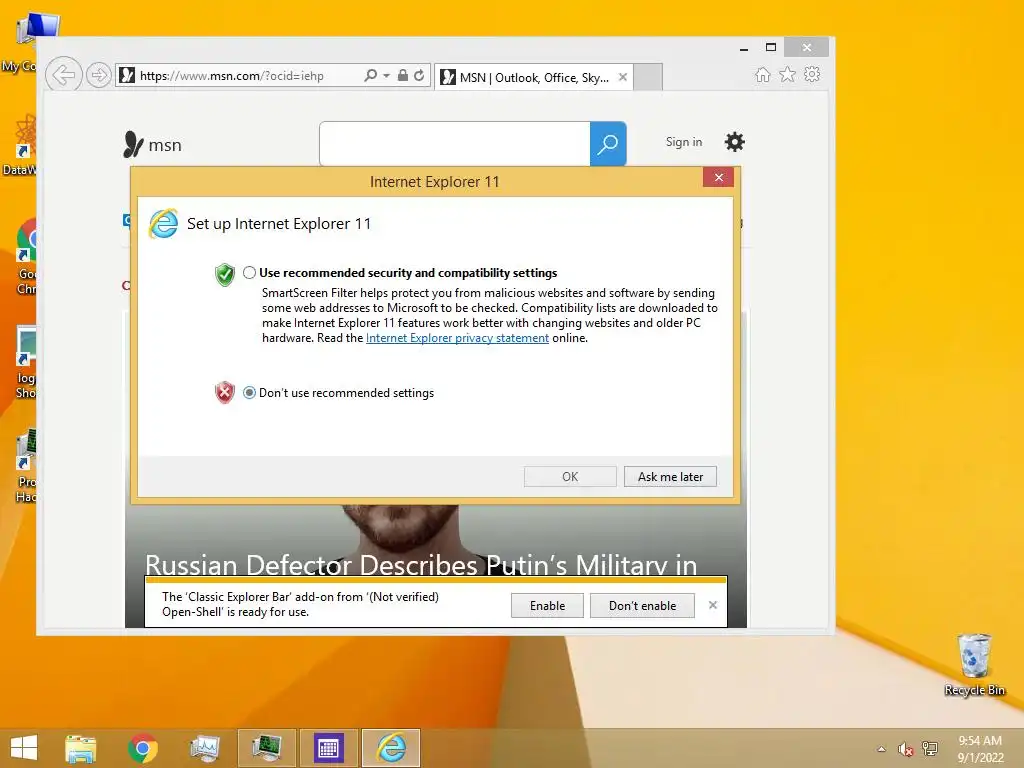This screenshot has width=1024, height=768.
Task: Open the Windows Start button
Action: tap(24, 748)
